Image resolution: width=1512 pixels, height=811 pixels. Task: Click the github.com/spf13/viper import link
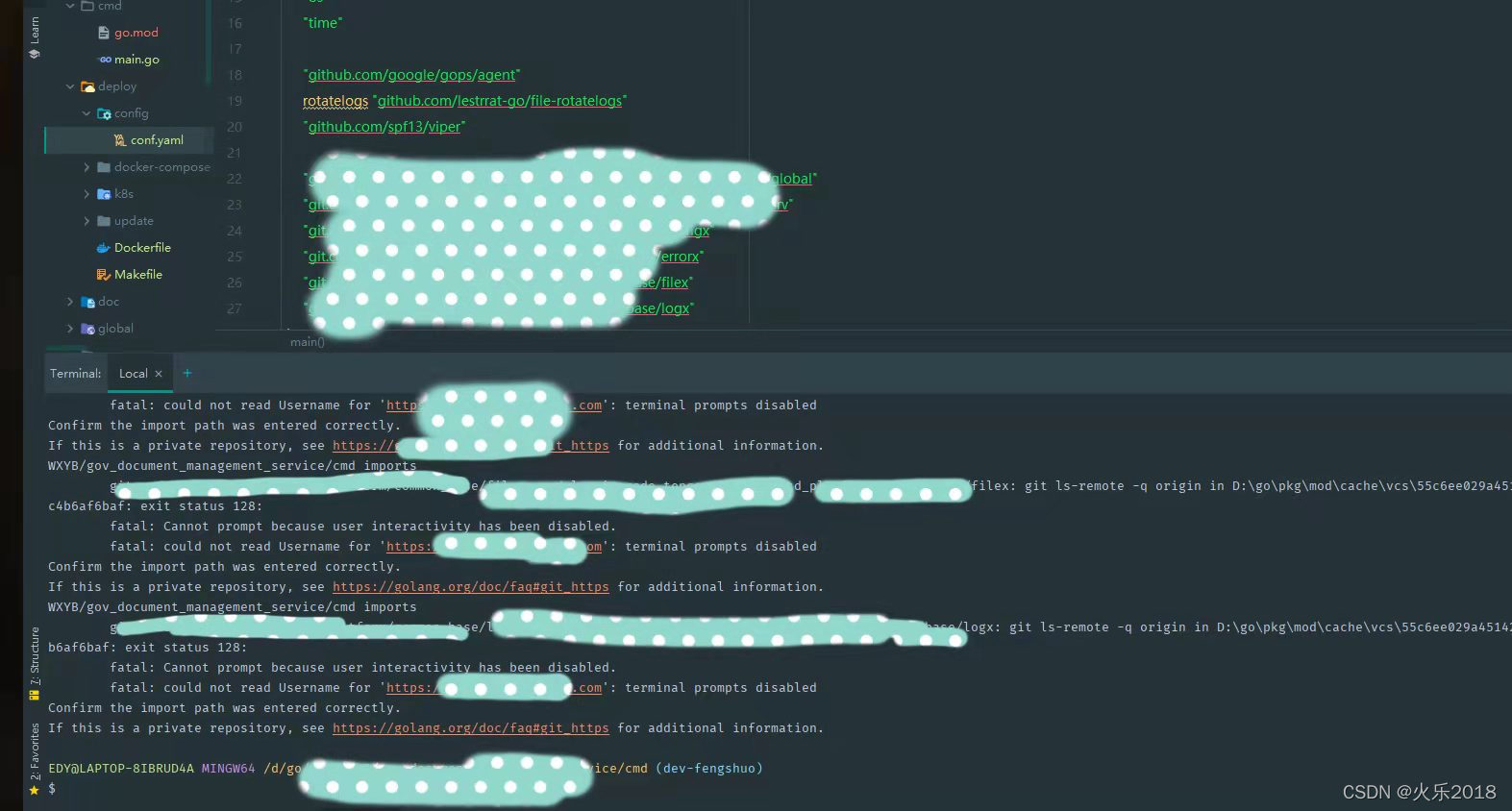[x=384, y=127]
